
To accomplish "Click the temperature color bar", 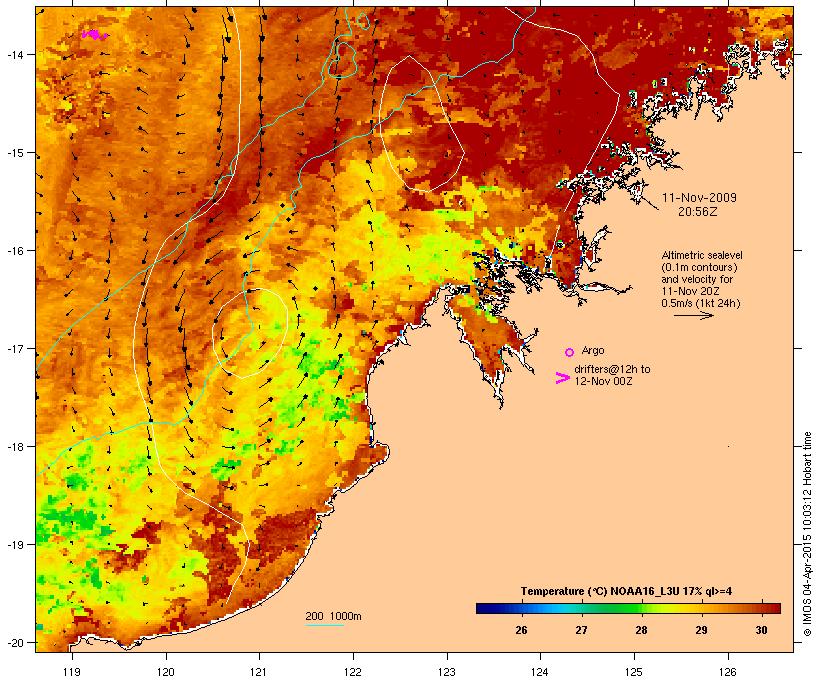I will tap(628, 608).
